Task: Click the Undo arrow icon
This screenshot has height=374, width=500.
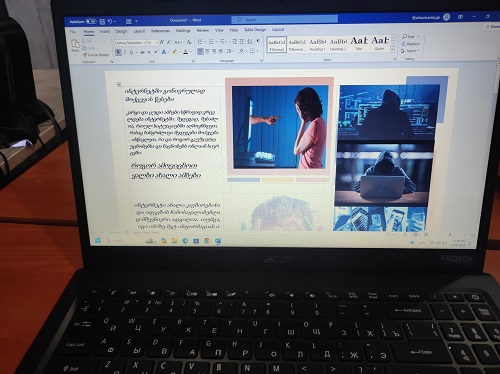Action: 110,22
